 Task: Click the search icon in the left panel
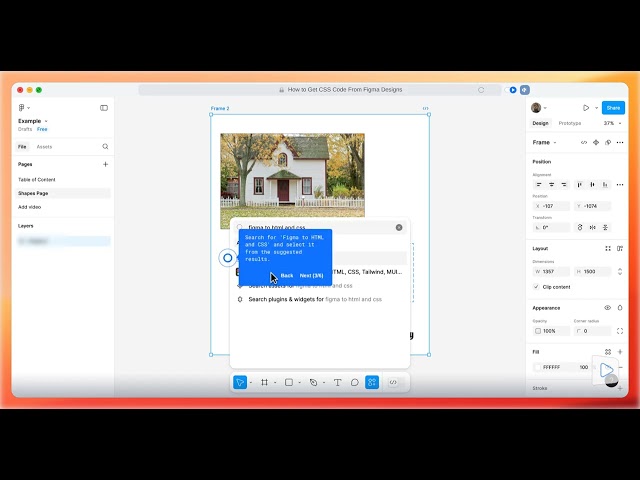click(x=105, y=147)
